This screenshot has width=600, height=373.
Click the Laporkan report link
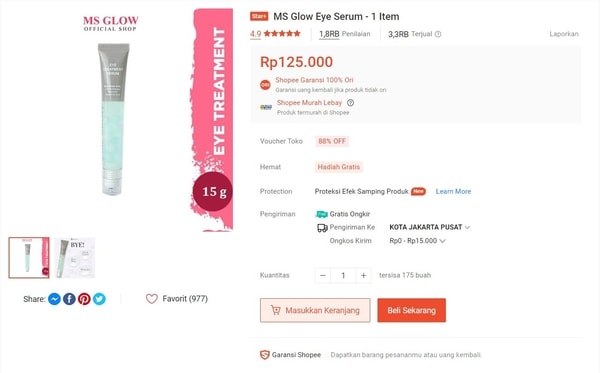pos(564,34)
